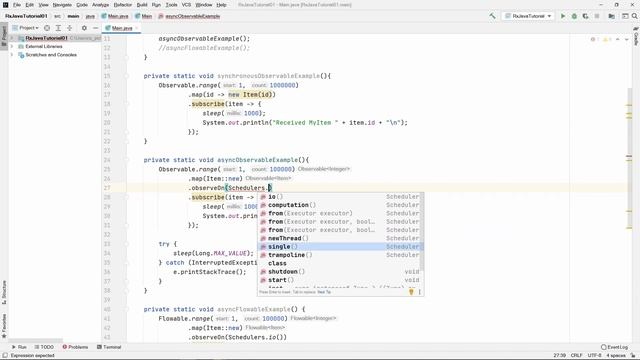Screen dimensions: 640x360
Task: Open the TODO tool window button
Action: pyautogui.click(x=44, y=347)
